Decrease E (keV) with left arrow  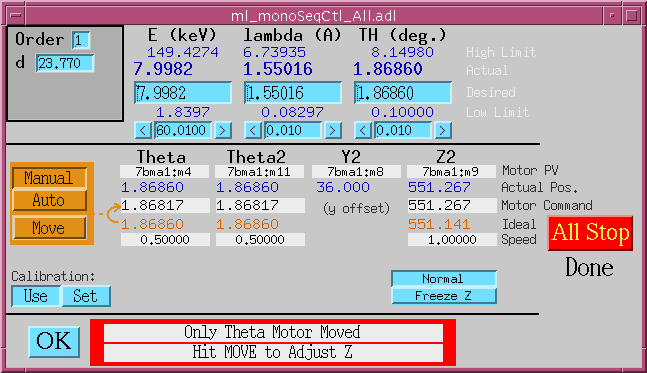tap(143, 131)
